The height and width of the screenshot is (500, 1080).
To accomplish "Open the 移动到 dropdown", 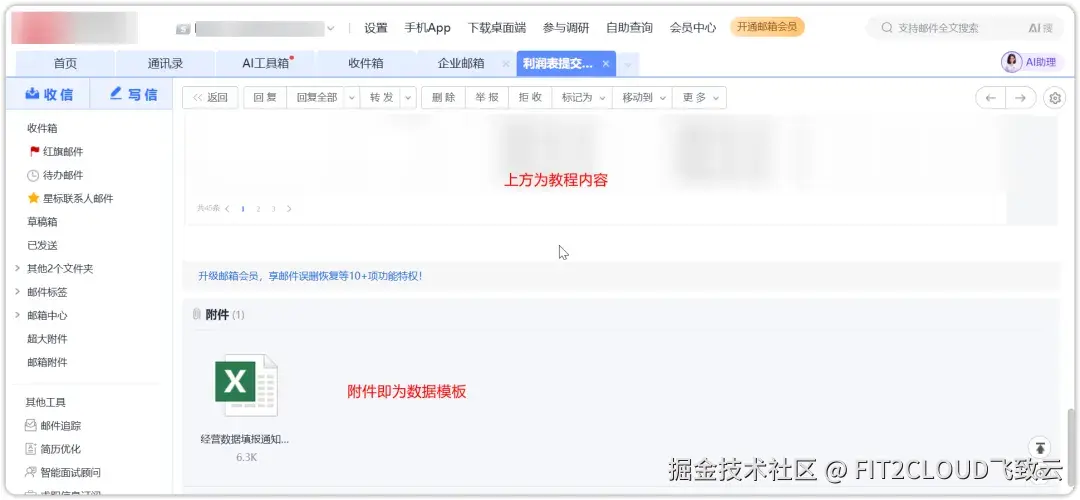I will pos(643,98).
